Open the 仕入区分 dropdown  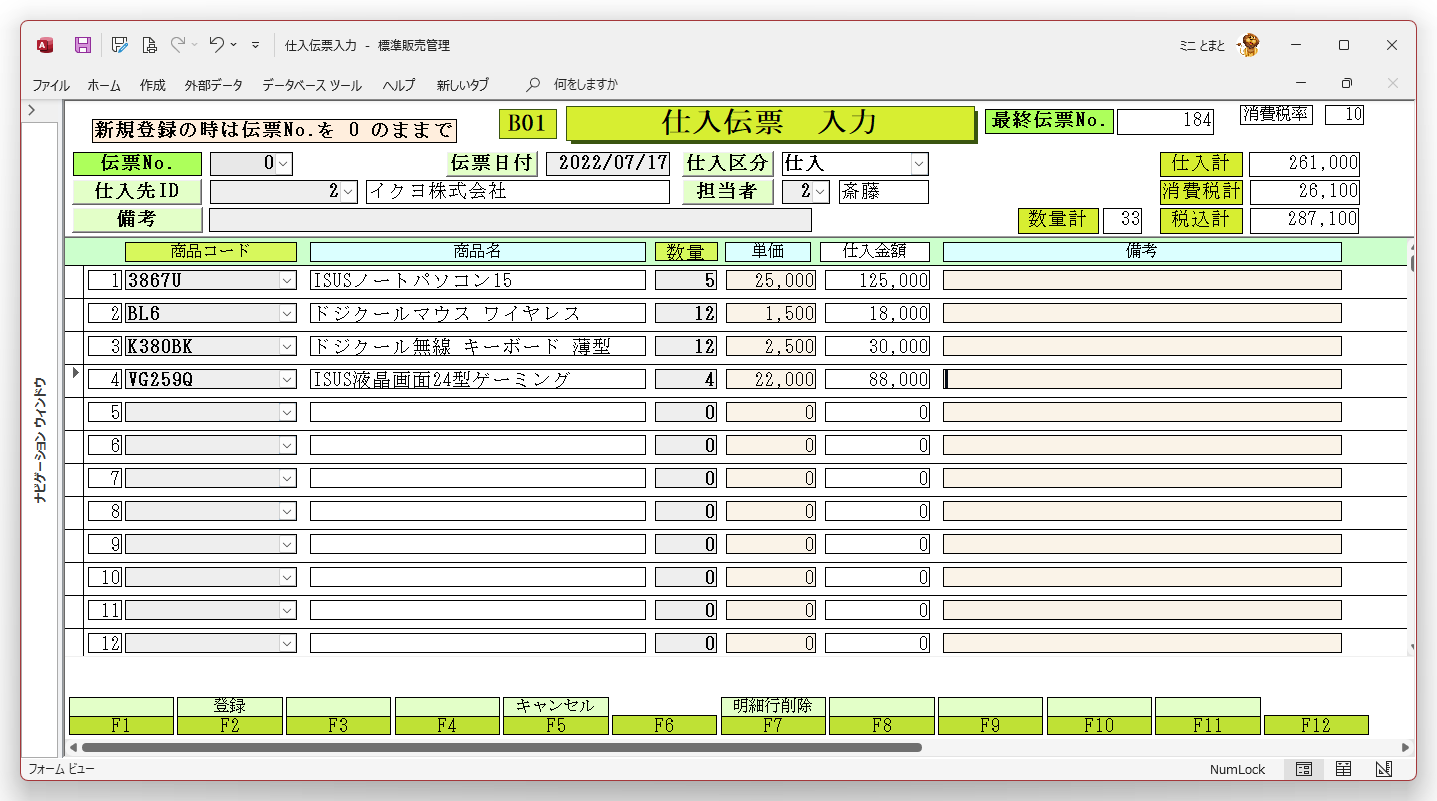tap(920, 164)
